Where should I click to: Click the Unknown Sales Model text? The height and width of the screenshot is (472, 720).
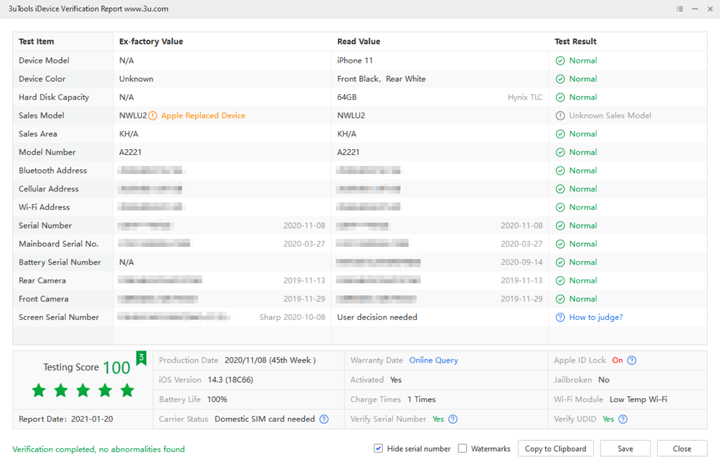(x=610, y=116)
